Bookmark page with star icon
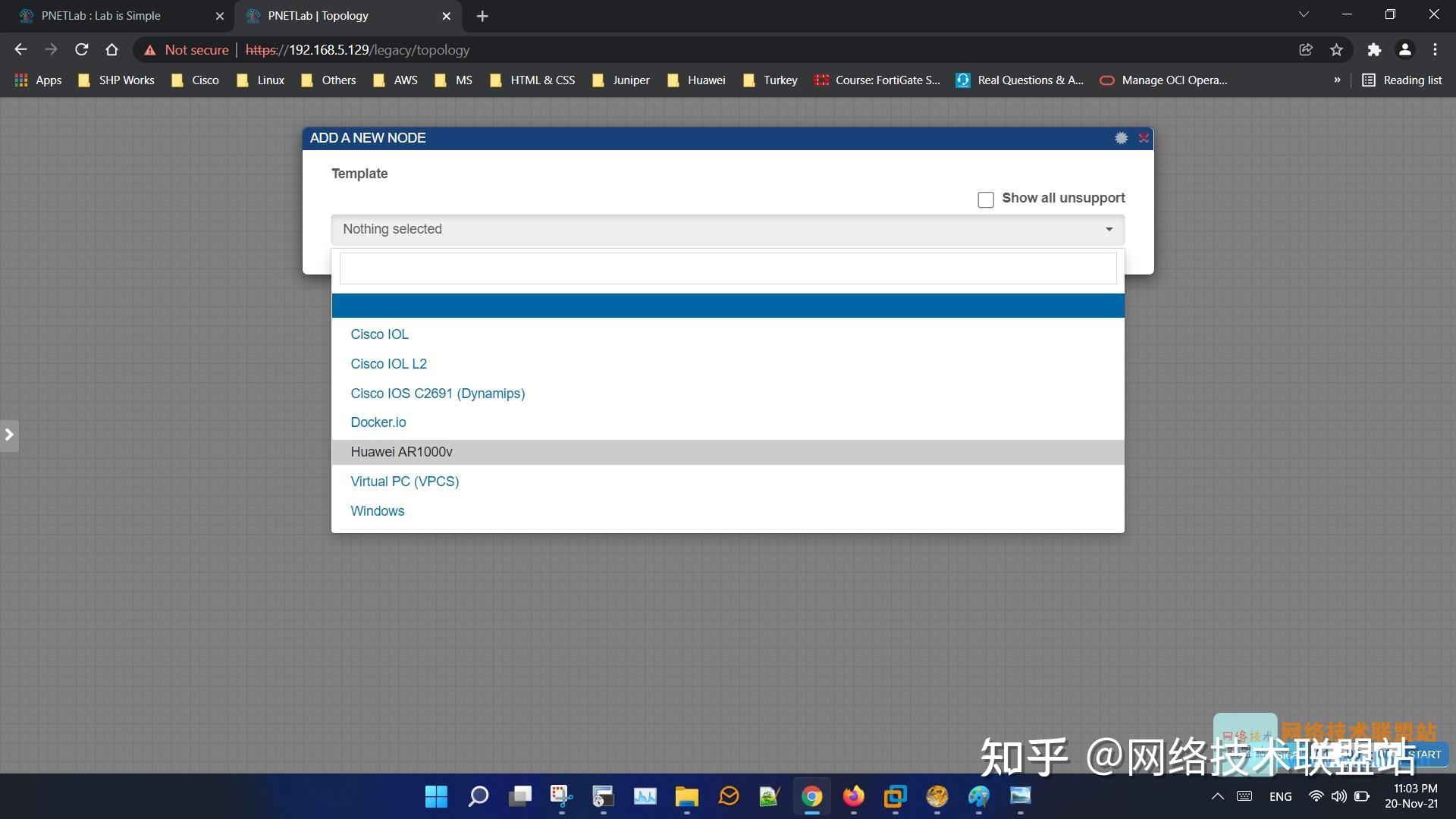The width and height of the screenshot is (1456, 819). coord(1336,50)
